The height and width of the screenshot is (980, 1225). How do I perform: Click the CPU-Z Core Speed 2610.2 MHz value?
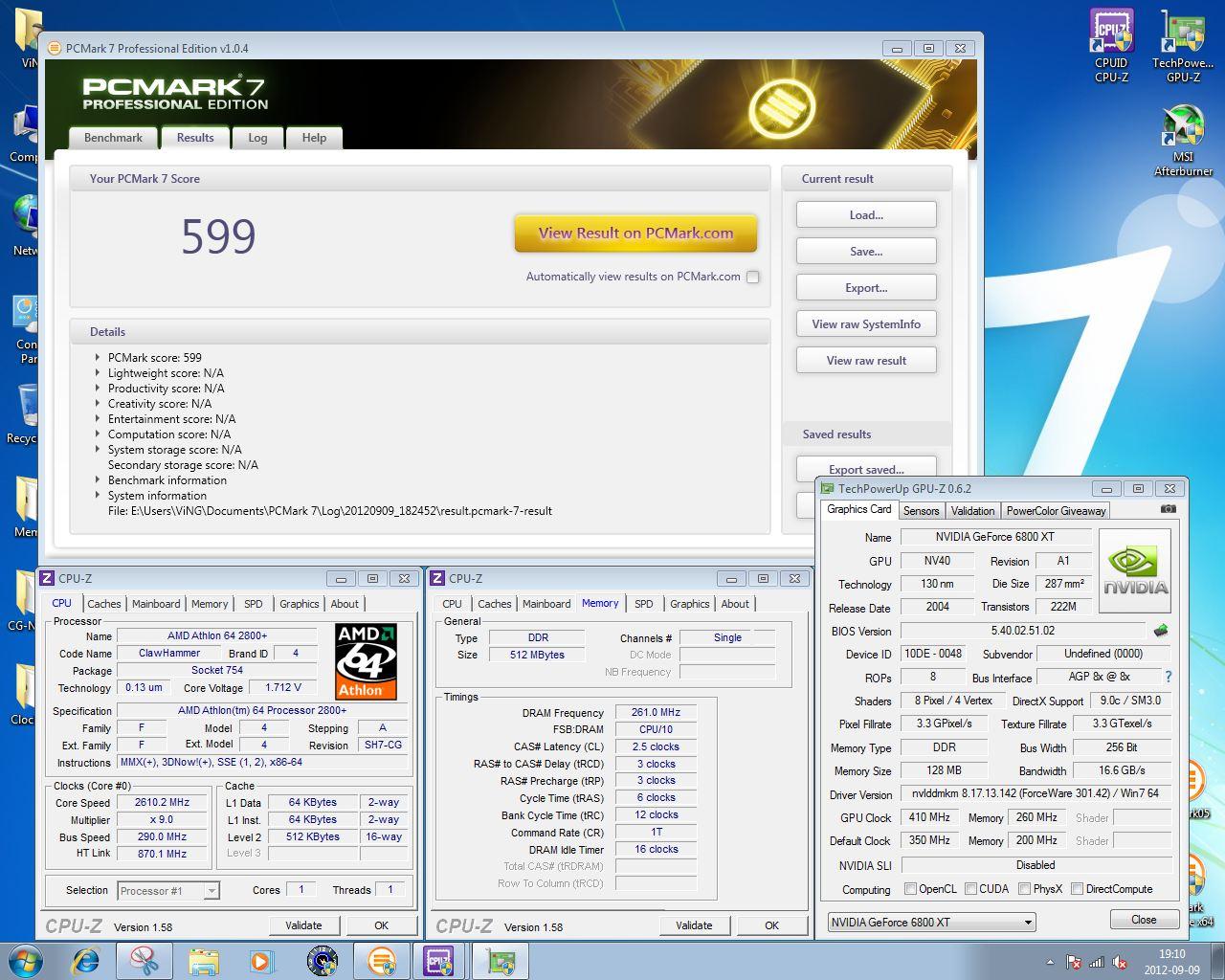[x=162, y=803]
